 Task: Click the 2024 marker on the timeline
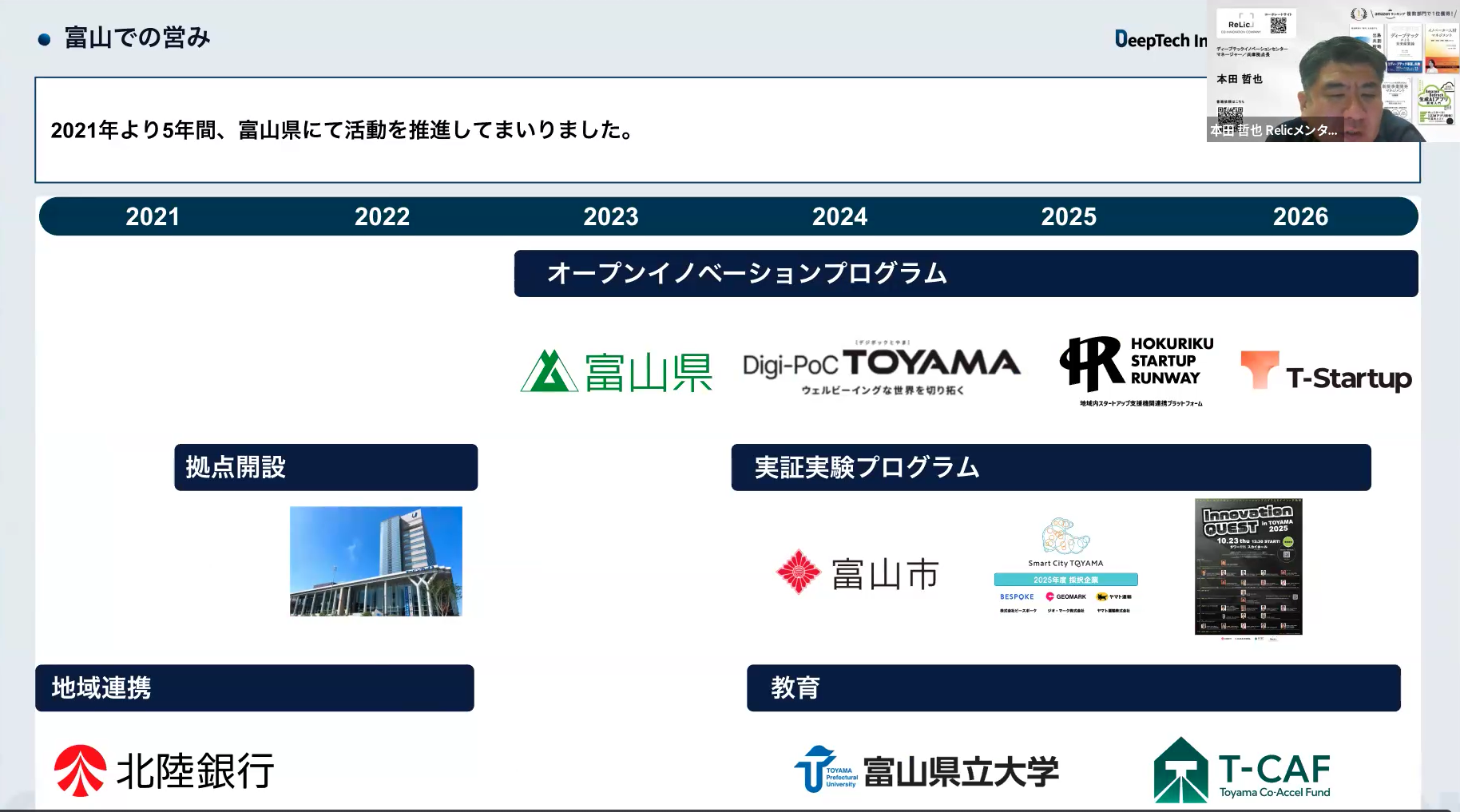(x=839, y=216)
